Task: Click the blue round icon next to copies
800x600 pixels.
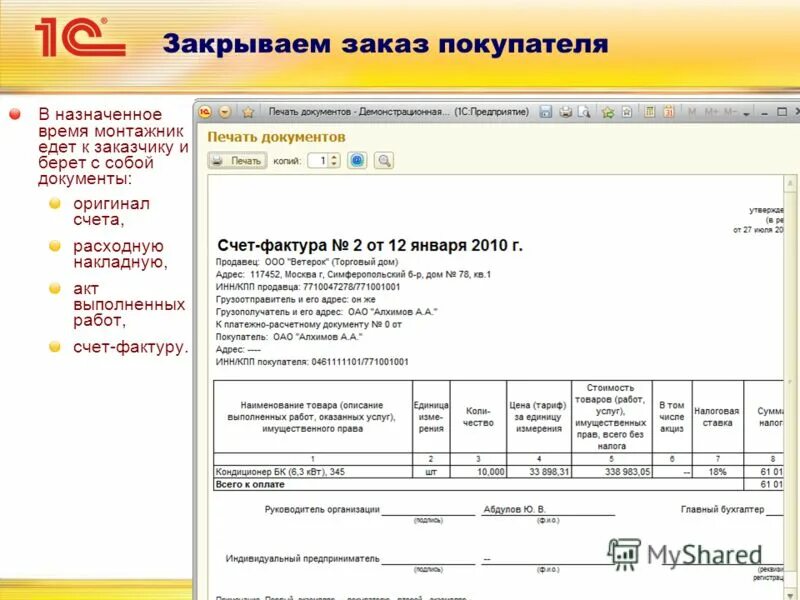Action: (357, 161)
